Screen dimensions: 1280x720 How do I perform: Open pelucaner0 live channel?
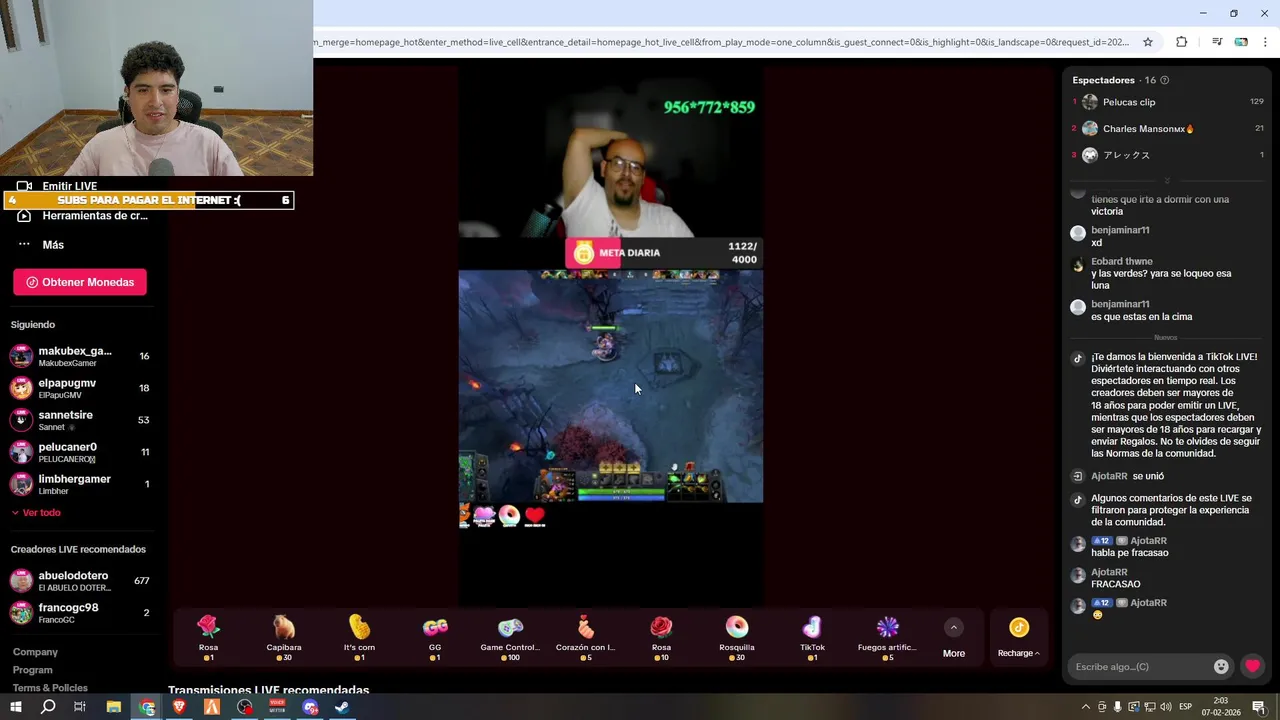tap(80, 452)
